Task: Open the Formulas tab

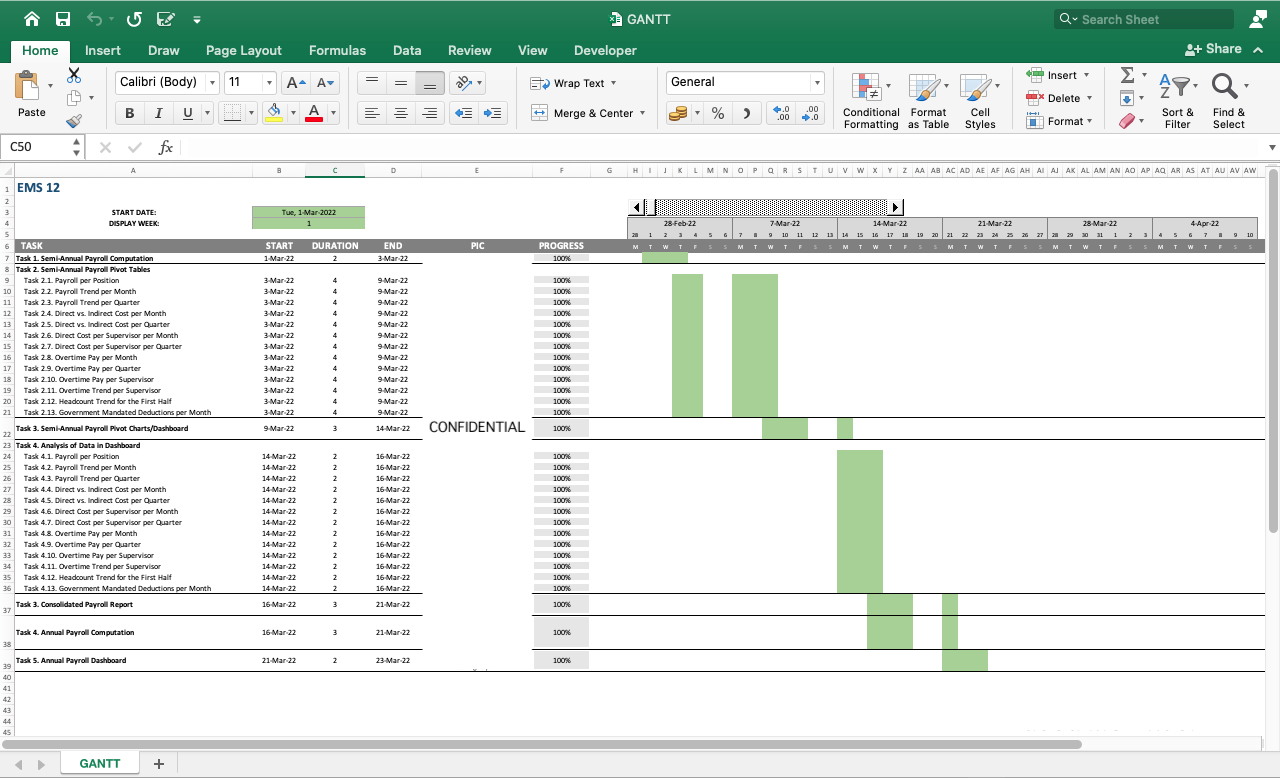Action: (x=337, y=50)
